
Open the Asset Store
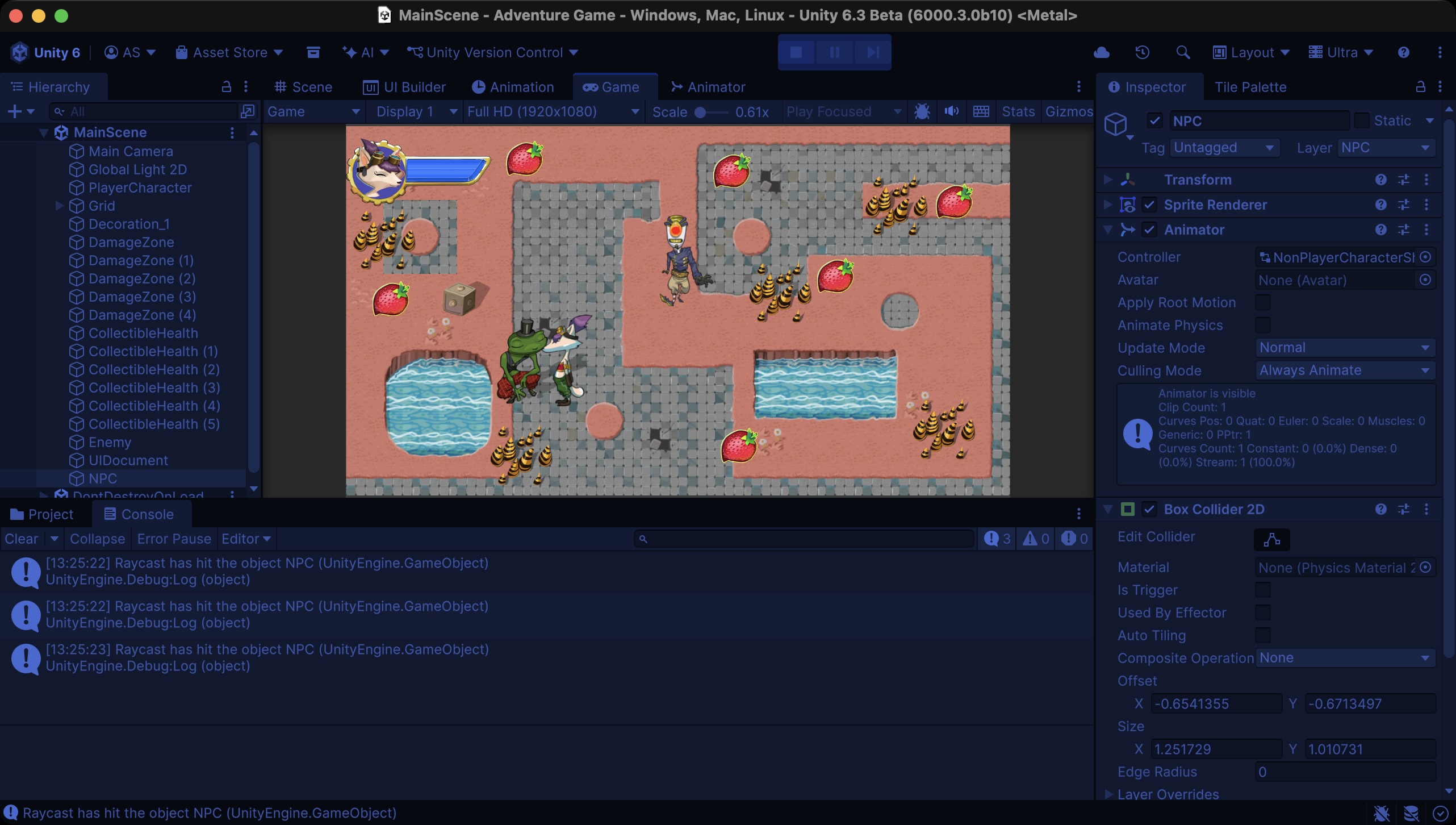coord(227,52)
